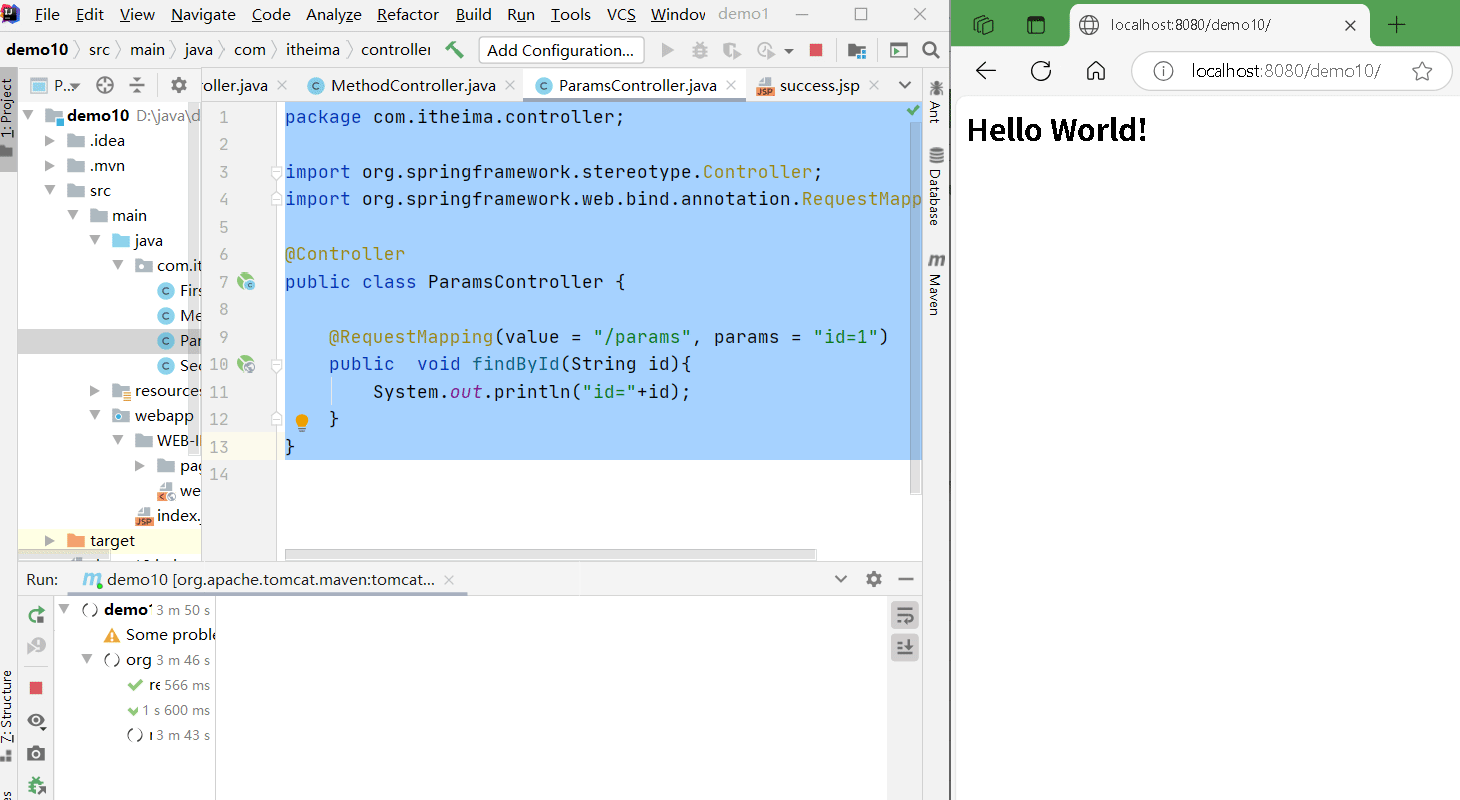Click locate-in-project crosshair icon
1460x800 pixels.
(104, 85)
